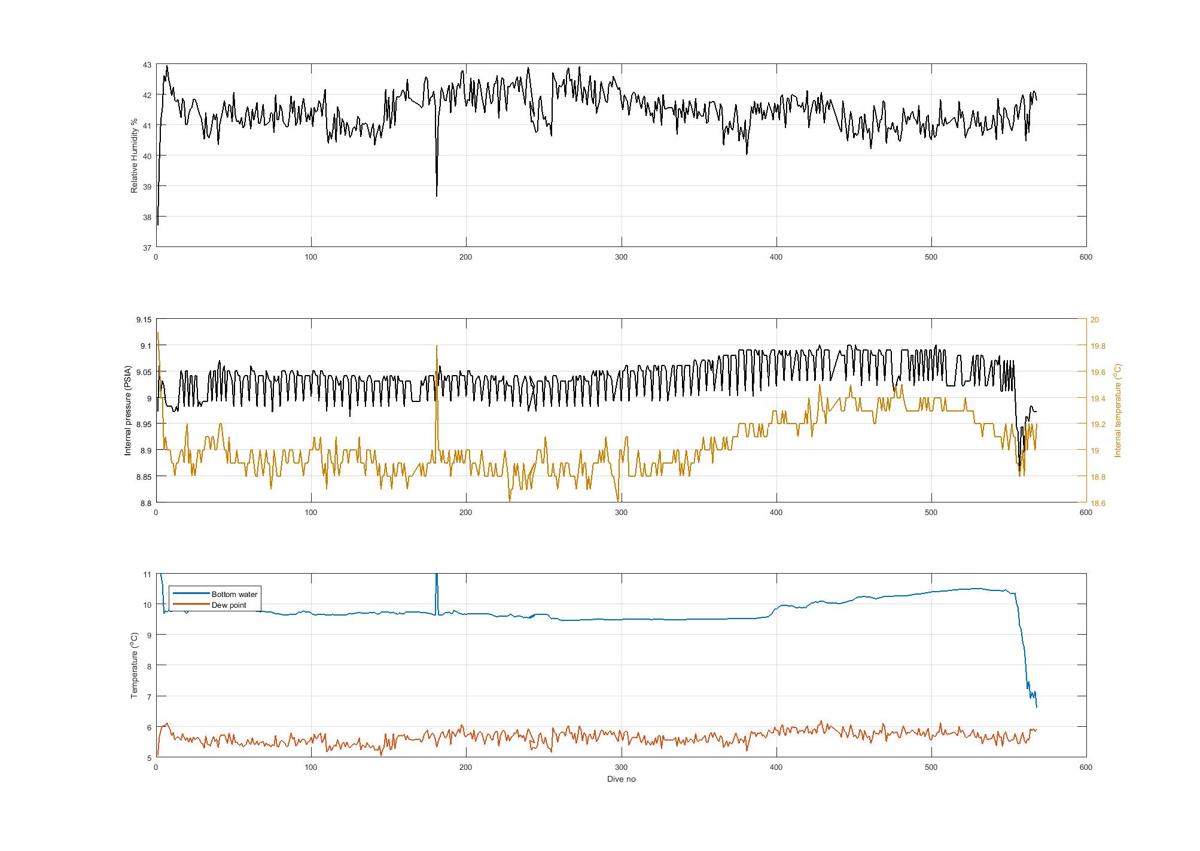Select the 19.8 tick on internal temperature axis
Viewport: 1200px width, 851px height.
pyautogui.click(x=1097, y=346)
